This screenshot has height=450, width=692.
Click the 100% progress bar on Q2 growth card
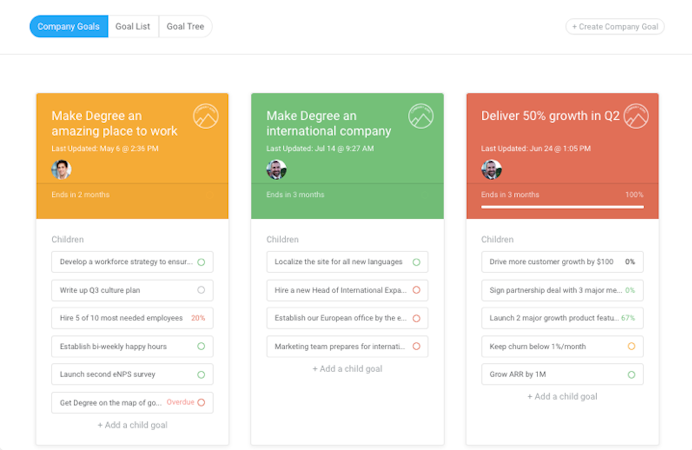click(x=562, y=206)
